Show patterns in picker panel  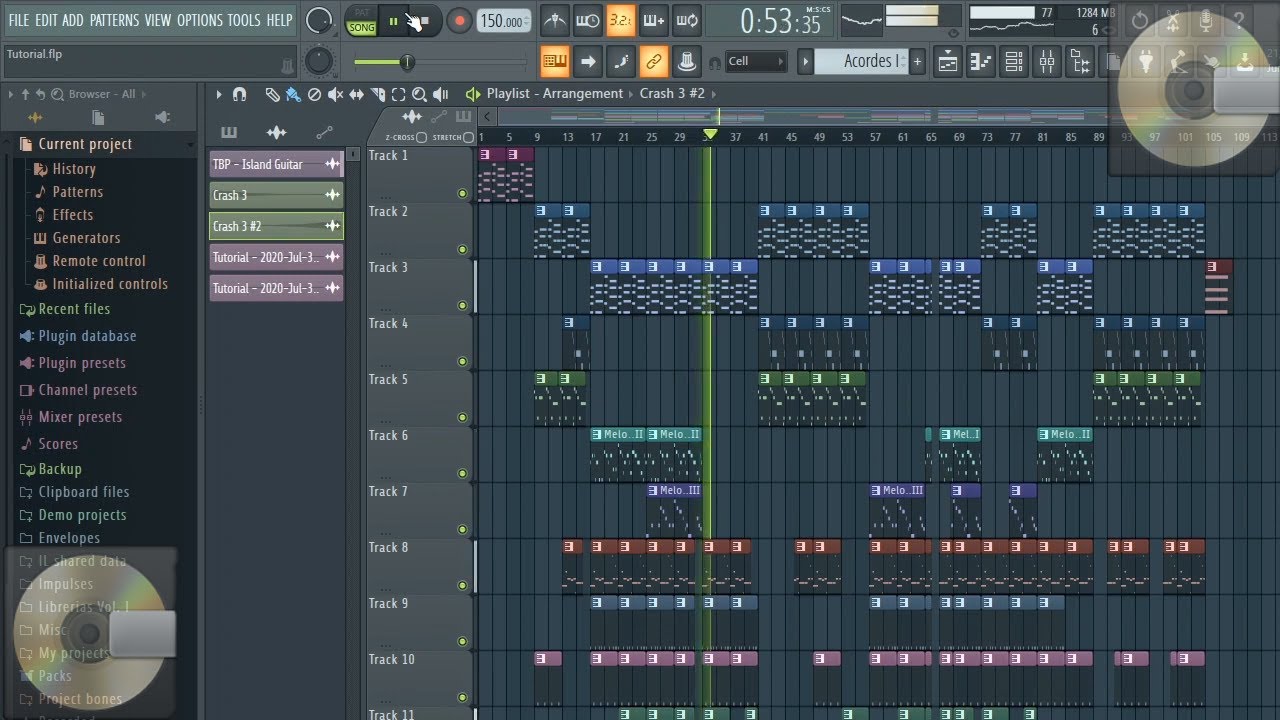tap(229, 132)
